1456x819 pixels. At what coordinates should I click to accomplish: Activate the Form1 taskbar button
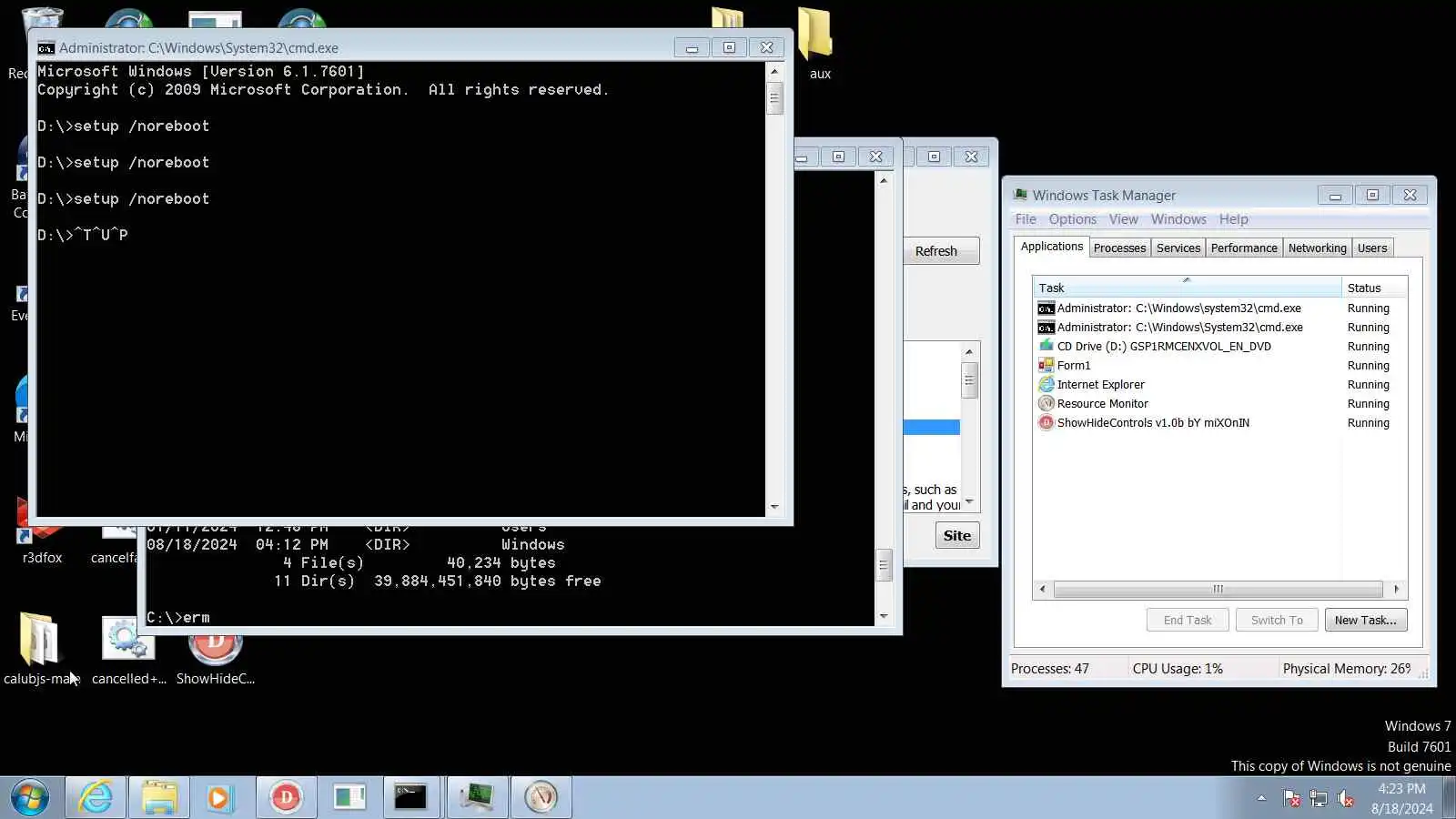tap(349, 797)
